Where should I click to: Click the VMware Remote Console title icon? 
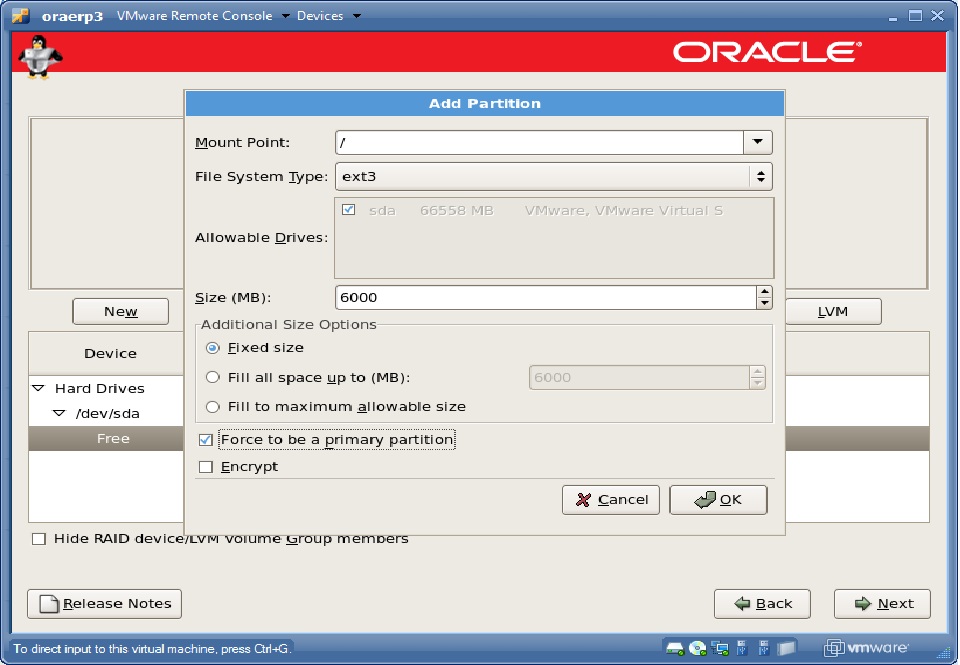pyautogui.click(x=21, y=15)
